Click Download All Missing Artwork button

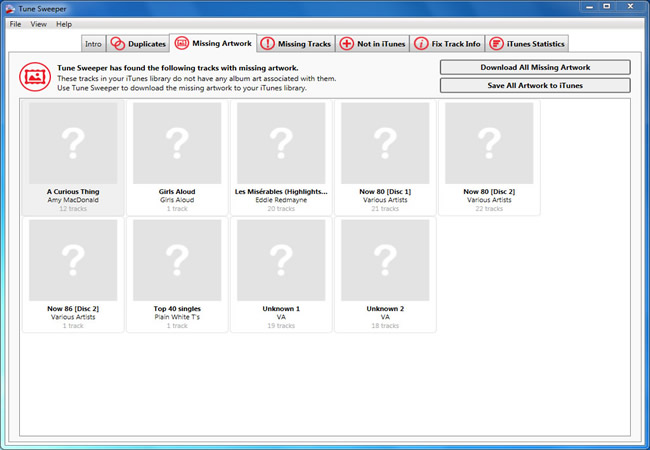(x=535, y=67)
